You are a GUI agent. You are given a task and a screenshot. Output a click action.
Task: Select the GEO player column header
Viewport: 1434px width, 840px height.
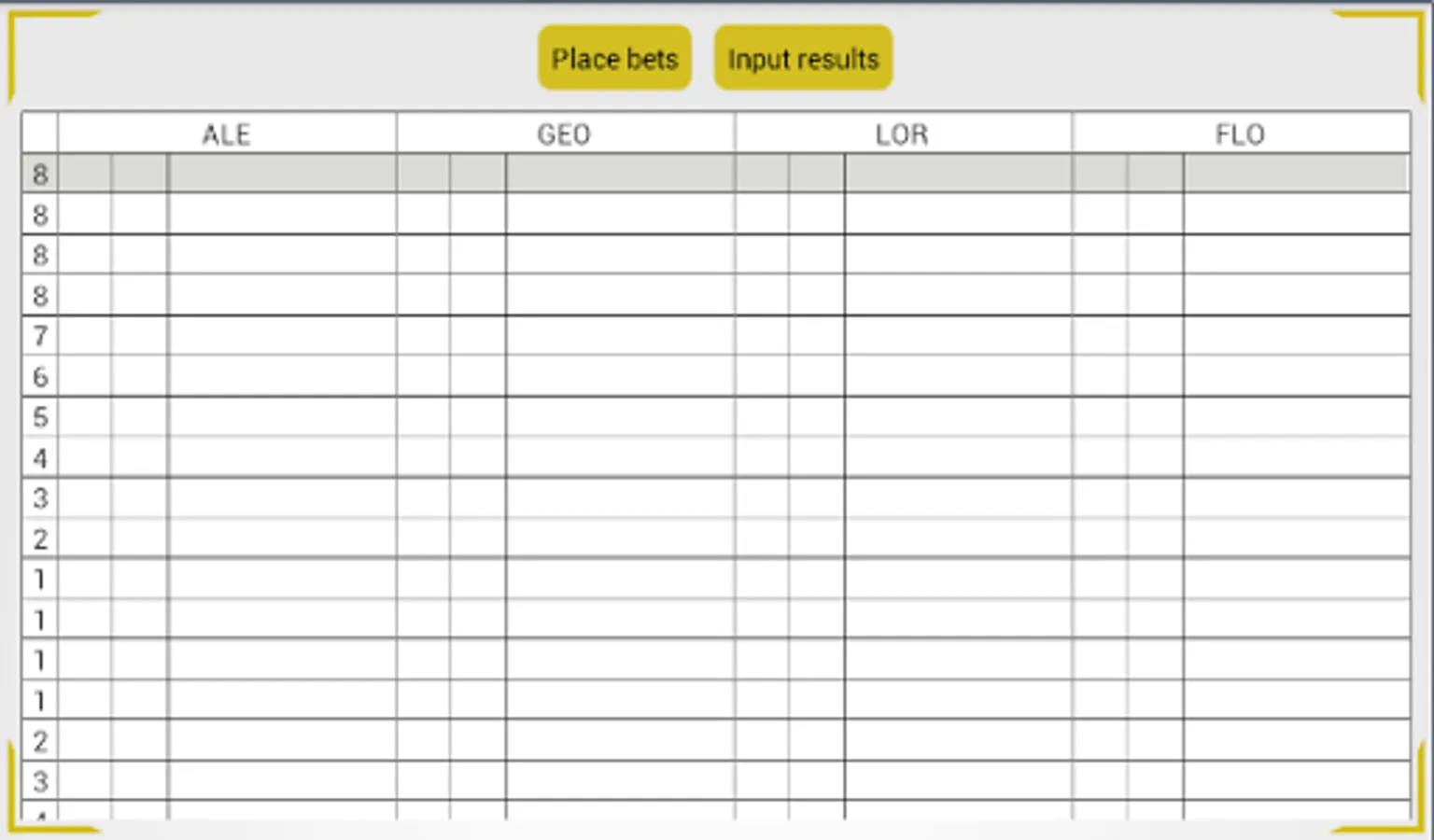[564, 134]
